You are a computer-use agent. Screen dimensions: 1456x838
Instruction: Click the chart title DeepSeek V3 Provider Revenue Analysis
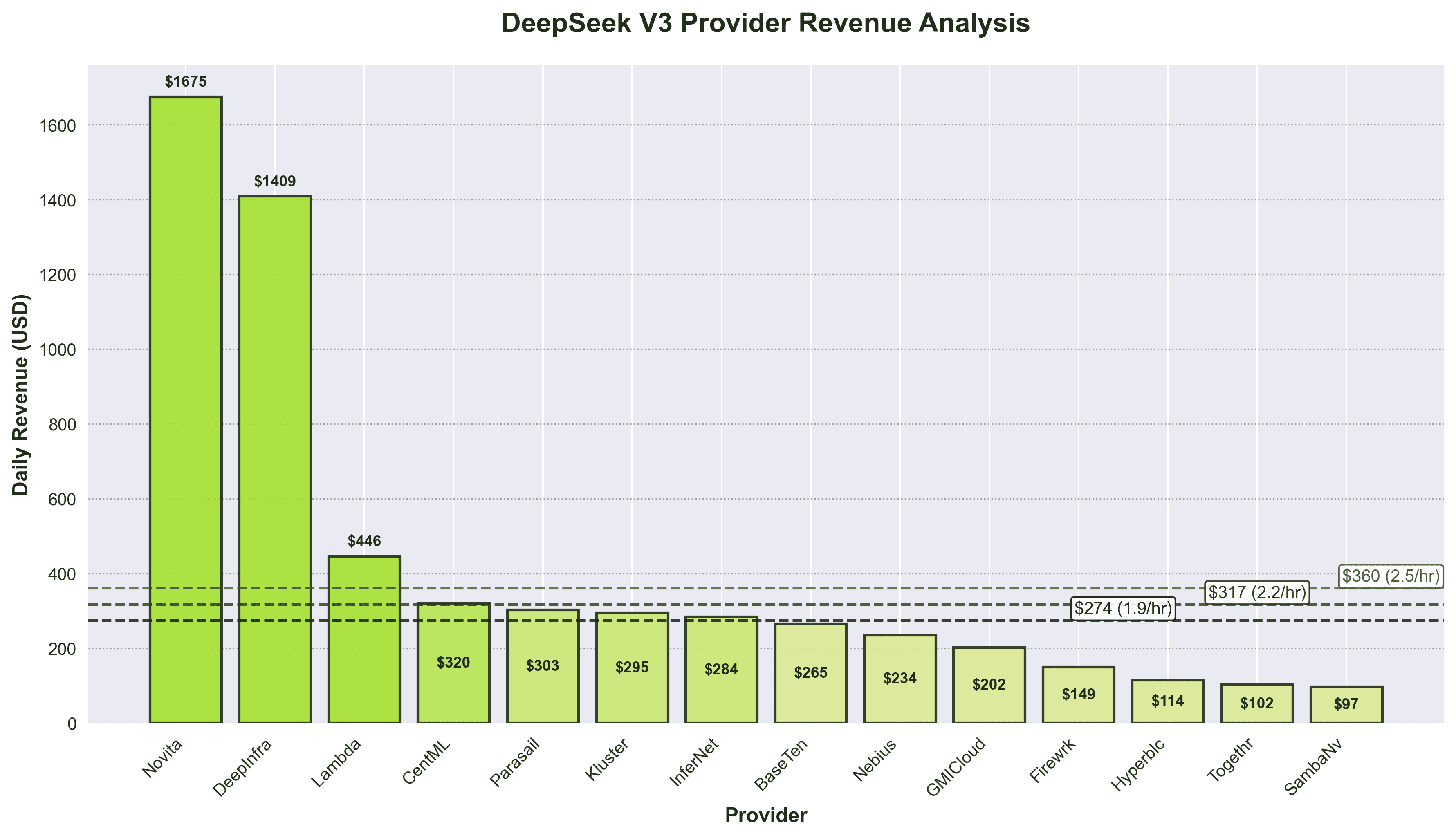(765, 24)
